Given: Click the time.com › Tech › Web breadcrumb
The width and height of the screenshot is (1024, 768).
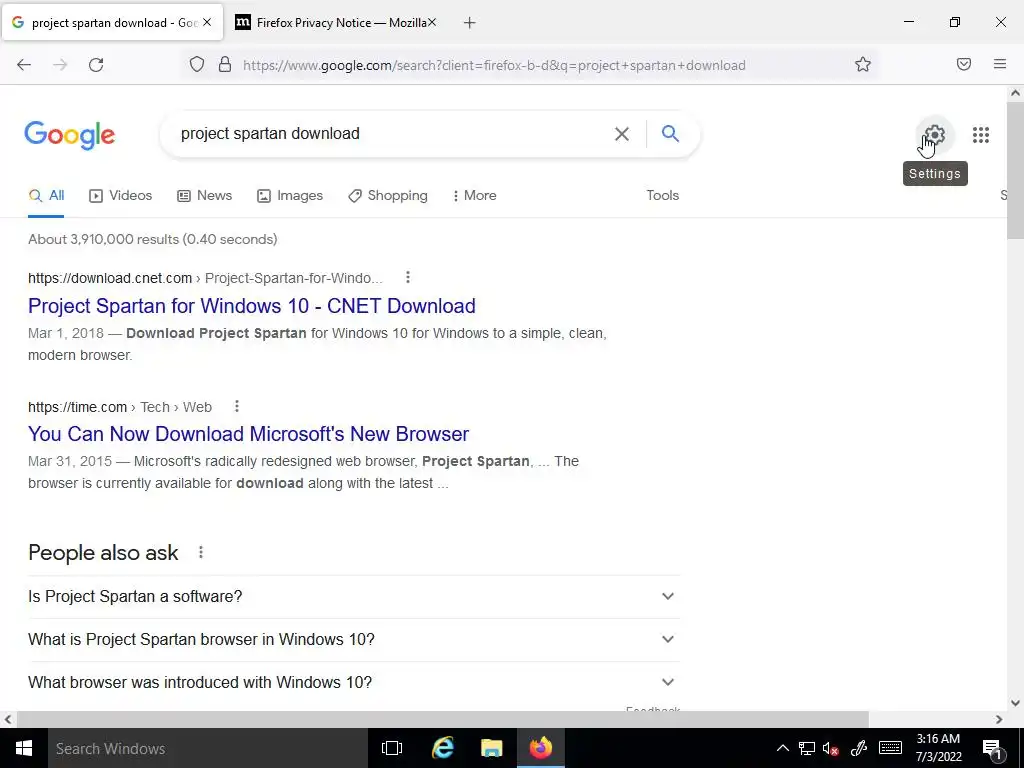Looking at the screenshot, I should 120,407.
